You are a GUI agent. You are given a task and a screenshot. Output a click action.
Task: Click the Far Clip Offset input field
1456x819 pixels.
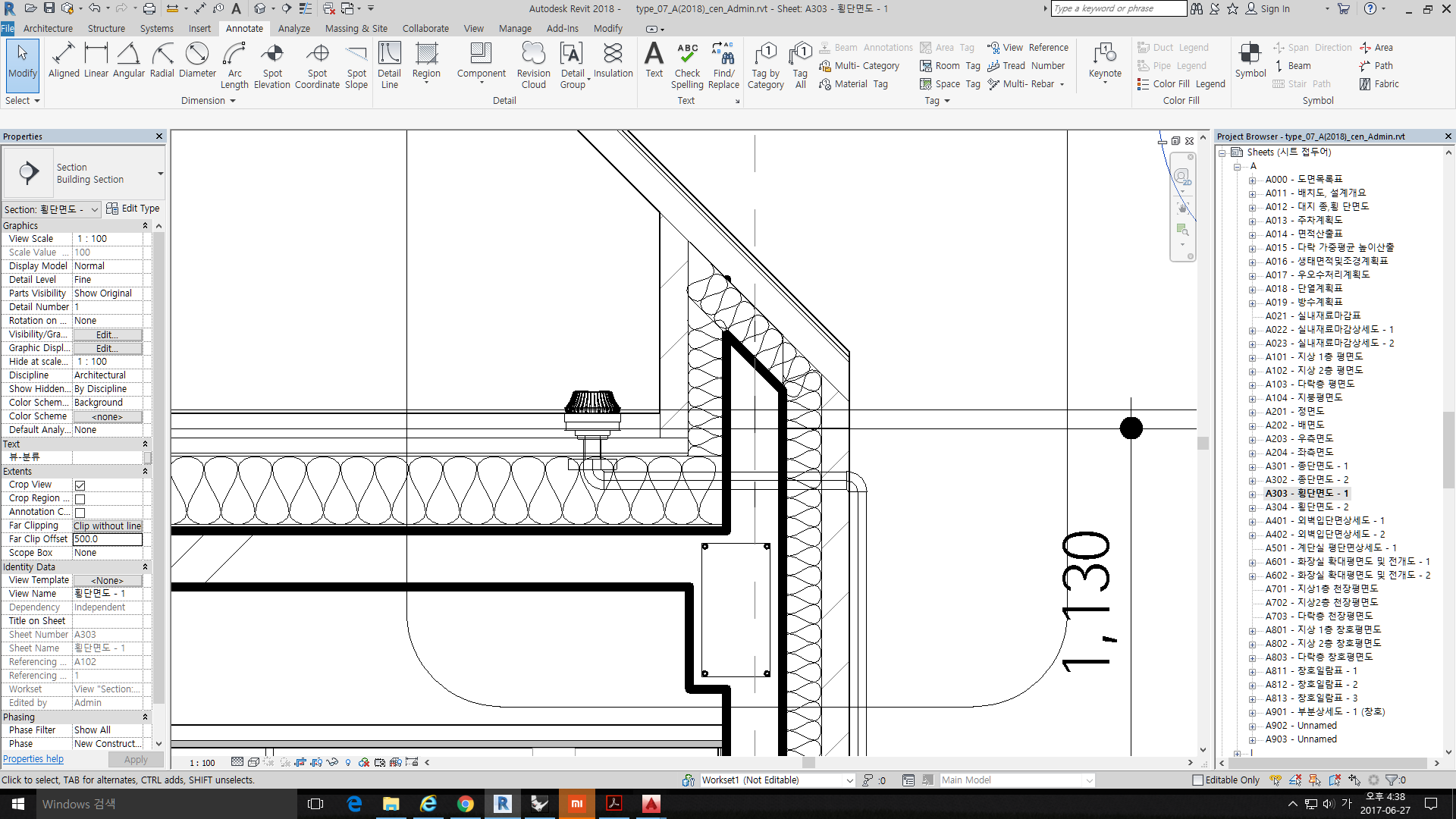(108, 539)
